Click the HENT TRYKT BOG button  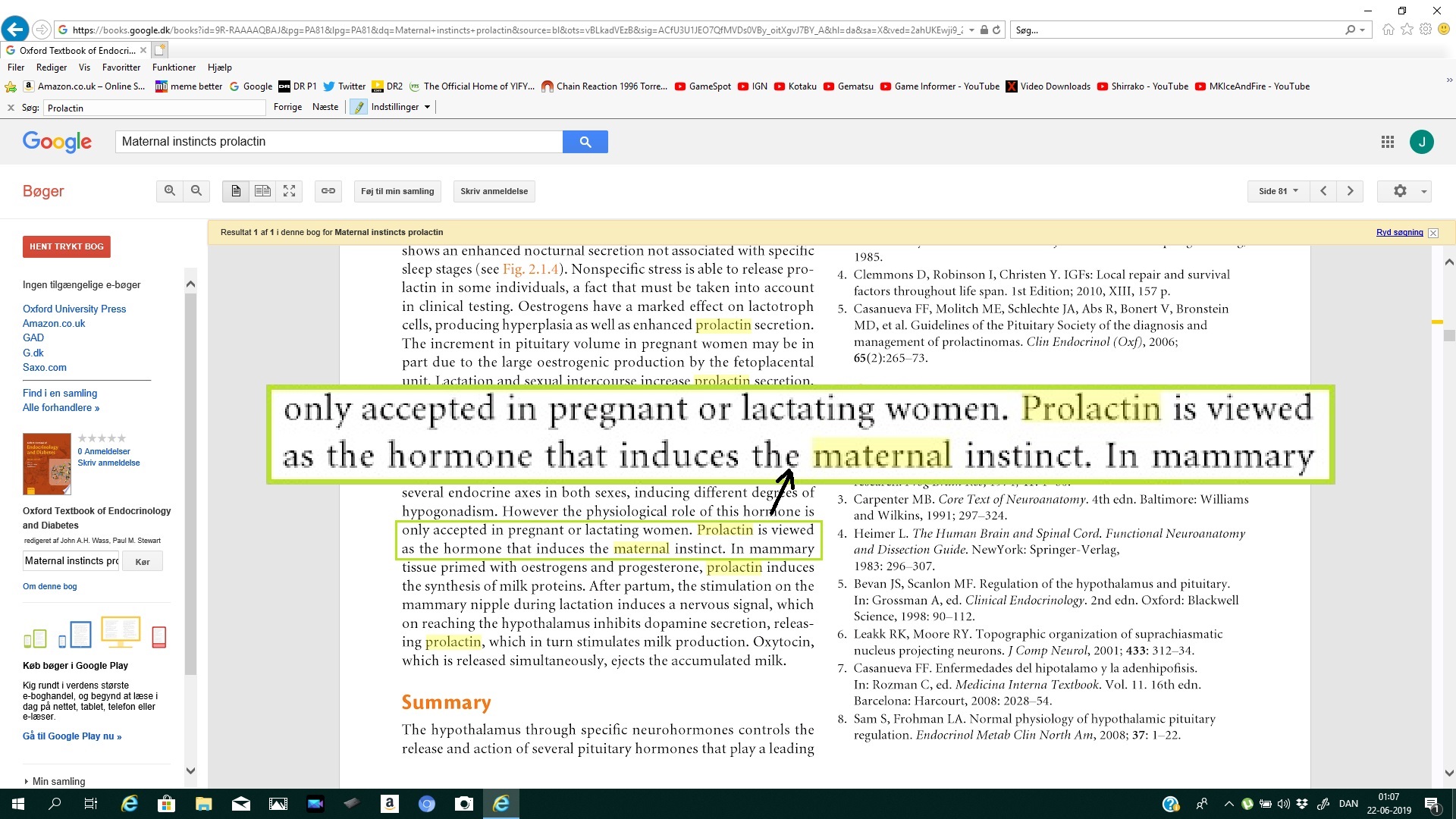67,246
